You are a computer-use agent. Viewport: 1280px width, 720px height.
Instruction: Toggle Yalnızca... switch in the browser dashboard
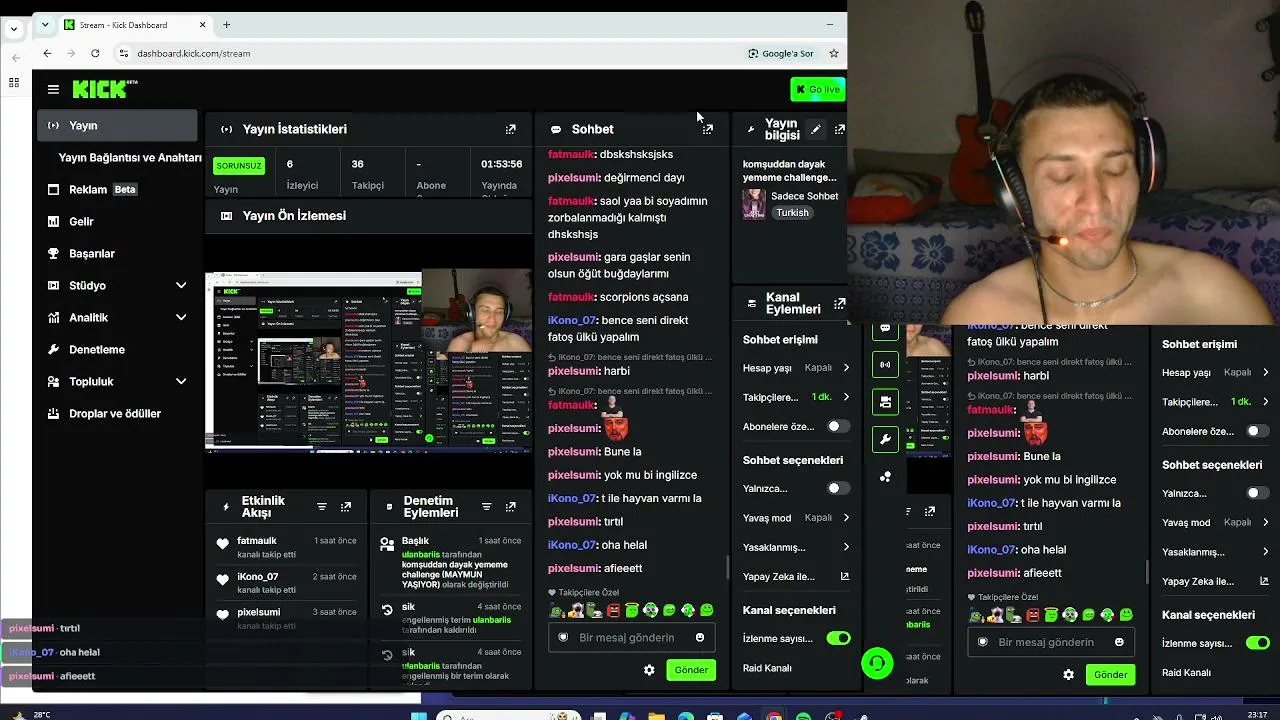click(838, 488)
